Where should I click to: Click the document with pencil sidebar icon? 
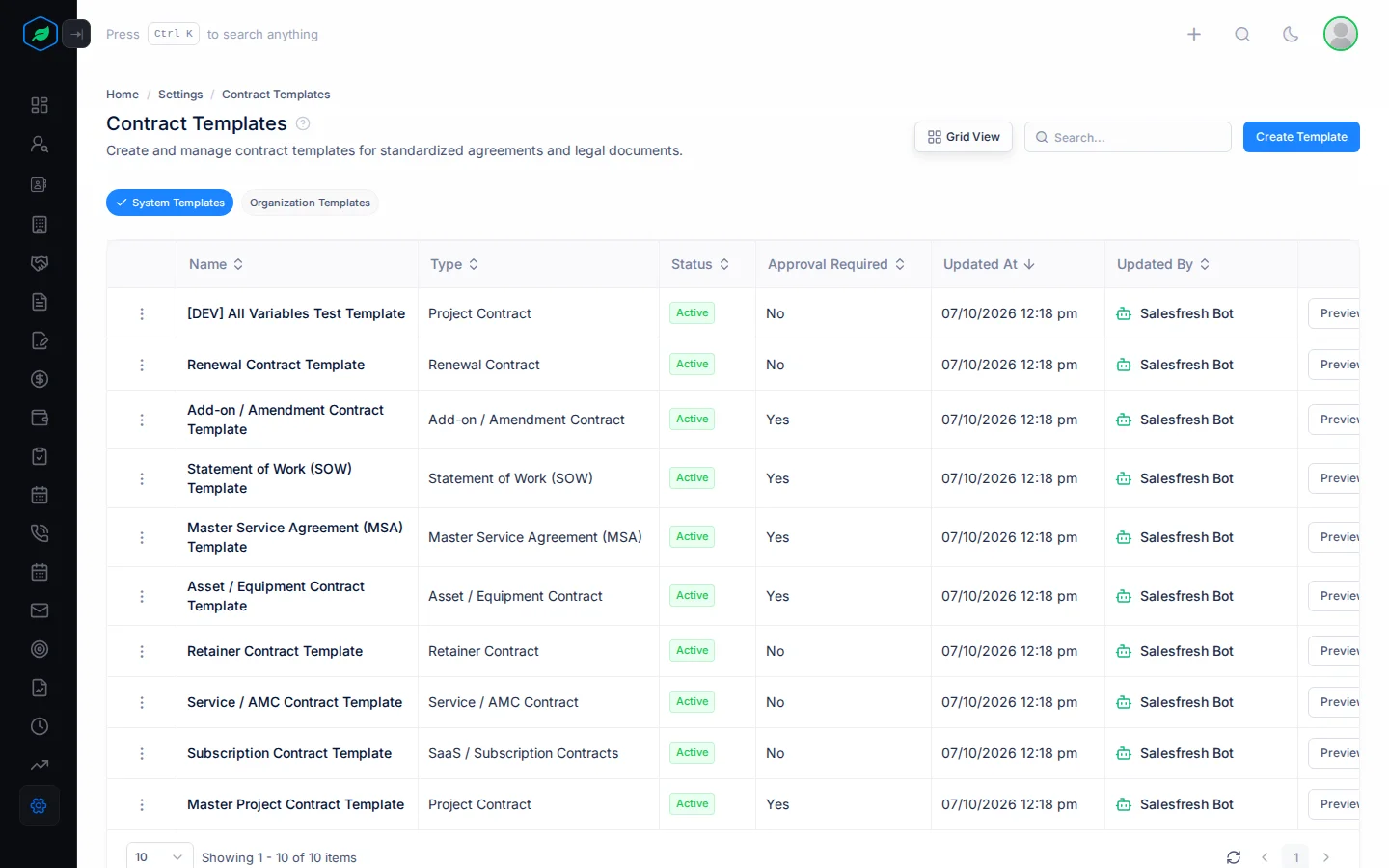coord(40,340)
